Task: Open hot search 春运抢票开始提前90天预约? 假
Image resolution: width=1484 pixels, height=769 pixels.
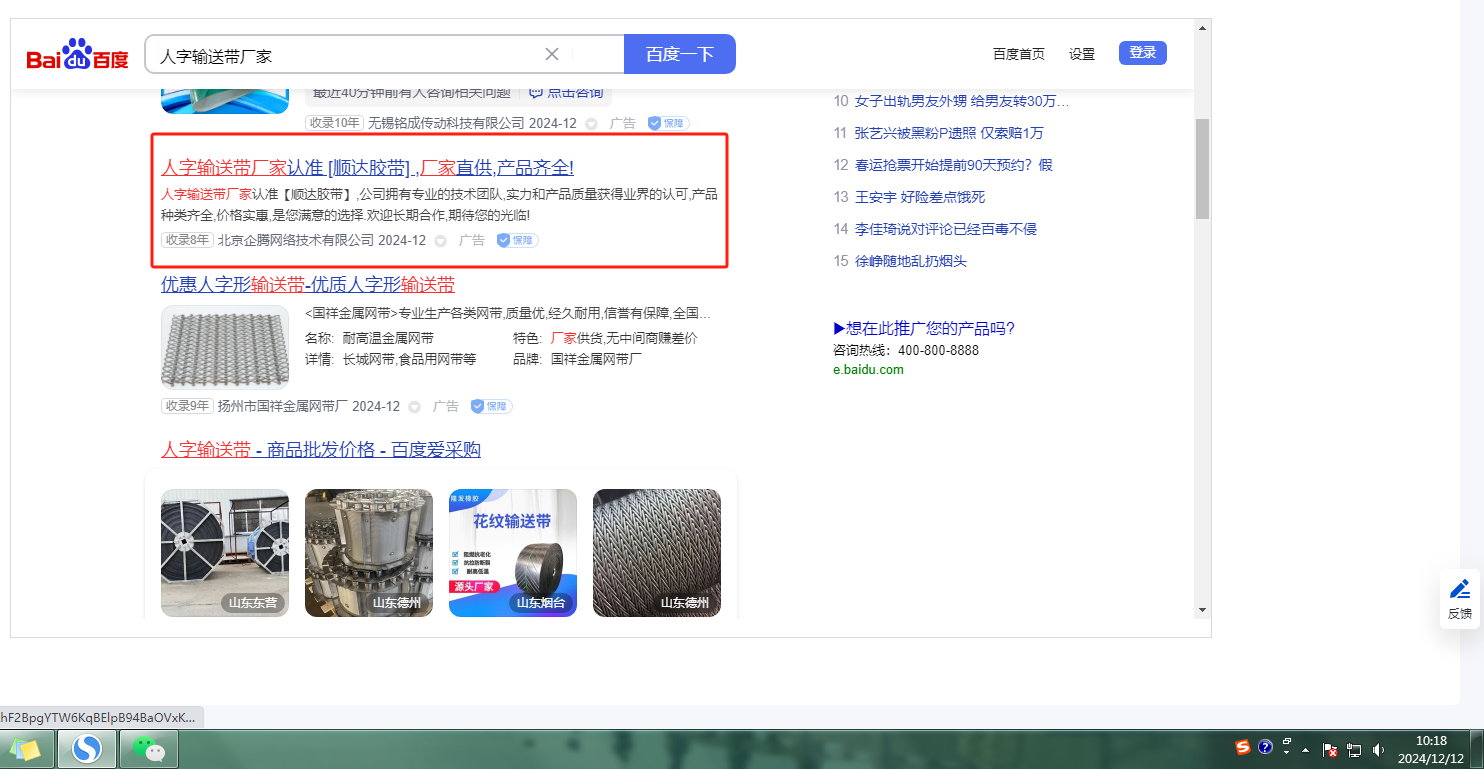Action: (x=953, y=165)
